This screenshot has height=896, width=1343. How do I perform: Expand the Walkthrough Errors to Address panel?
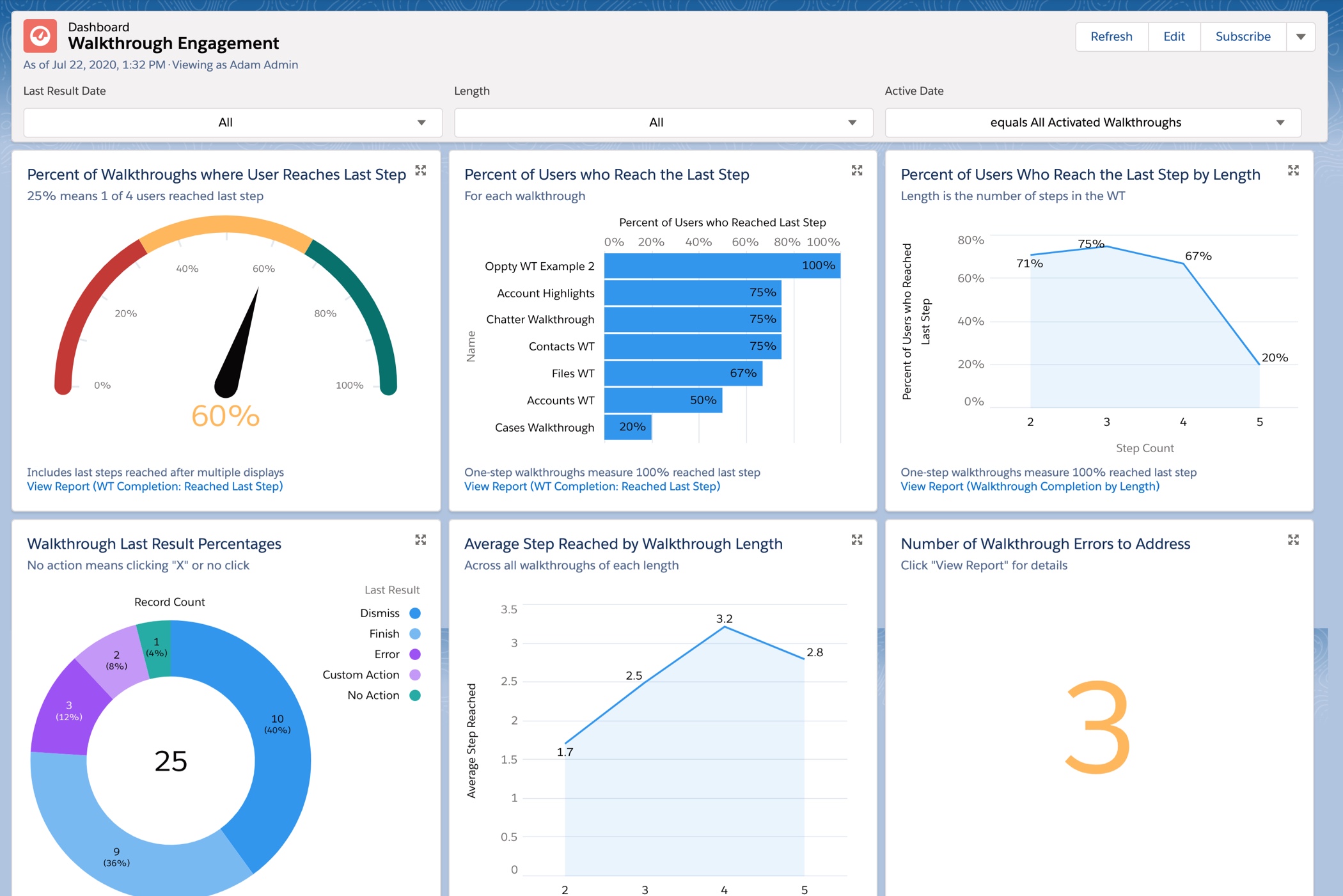coord(1294,540)
